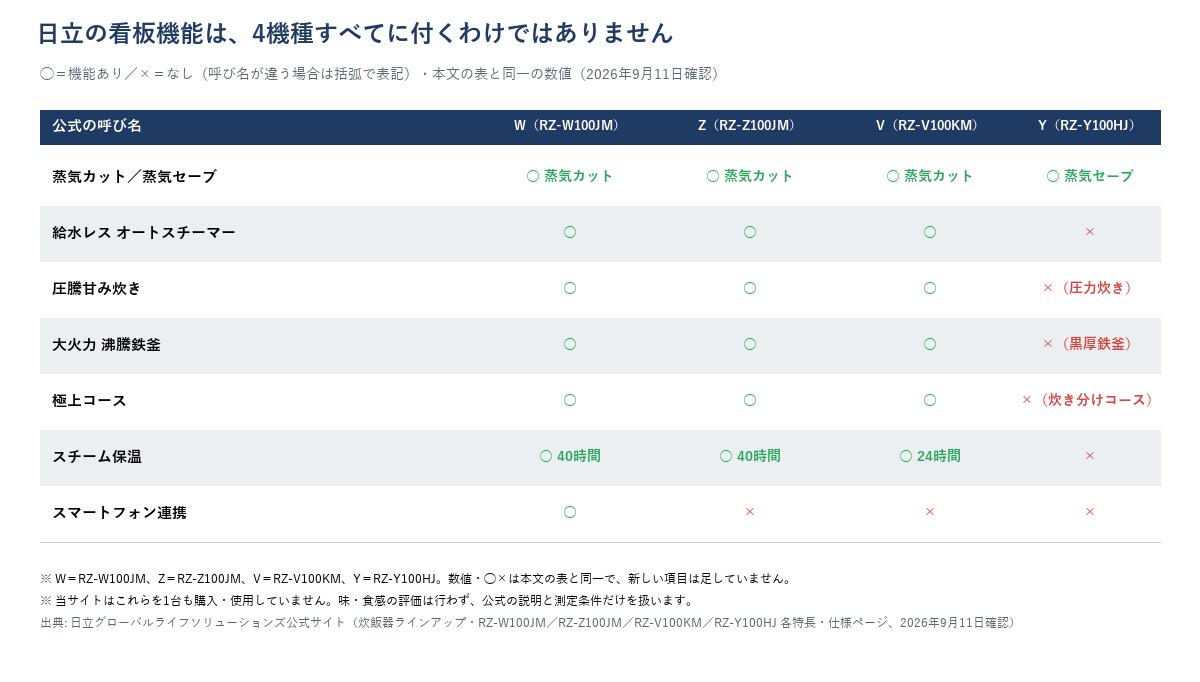Image resolution: width=1200 pixels, height=682 pixels.
Task: Click the 〇 蒸気カット cell in the Z column
Action: point(750,176)
